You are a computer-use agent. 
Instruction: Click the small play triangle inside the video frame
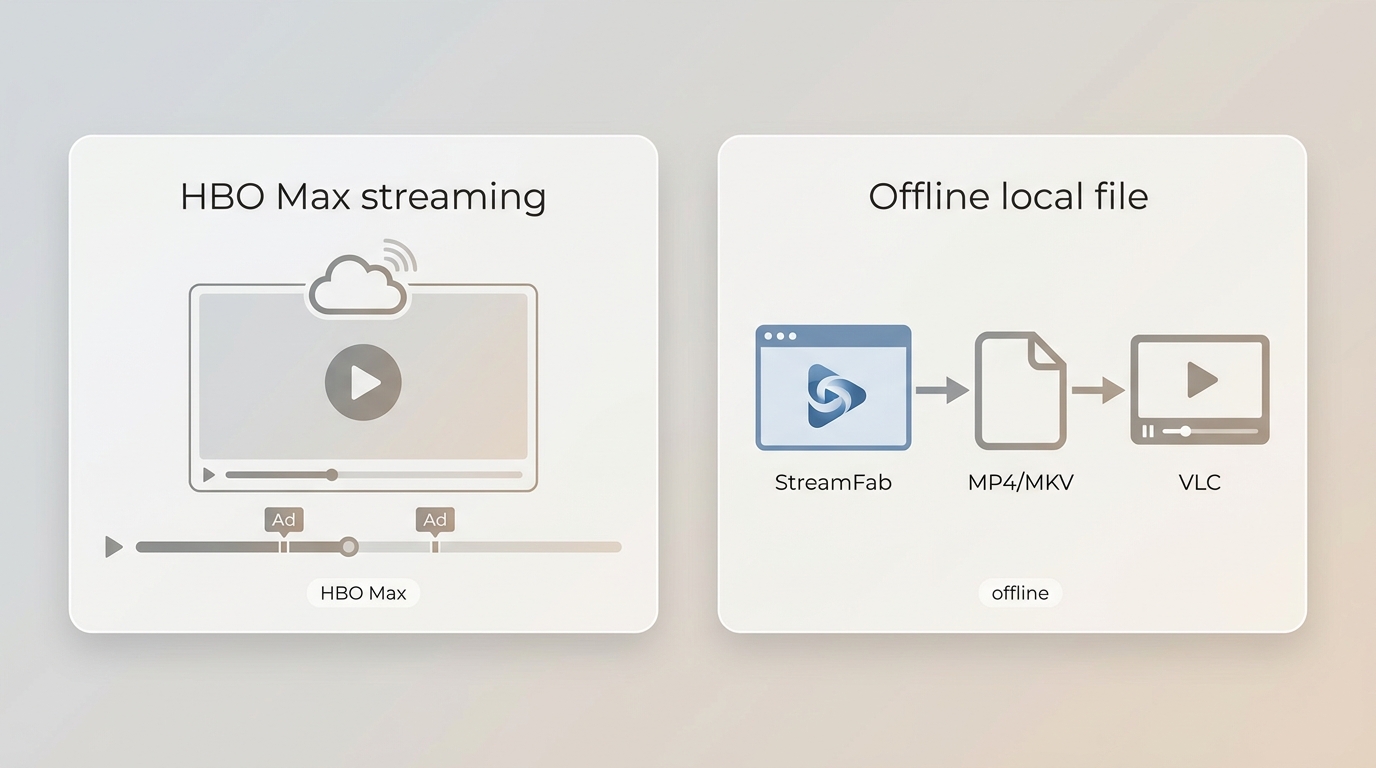[x=208, y=475]
